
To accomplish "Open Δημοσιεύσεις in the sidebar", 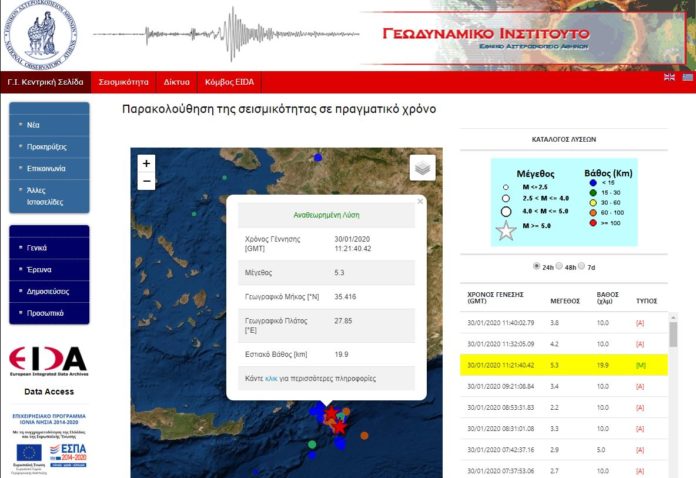I will (49, 292).
